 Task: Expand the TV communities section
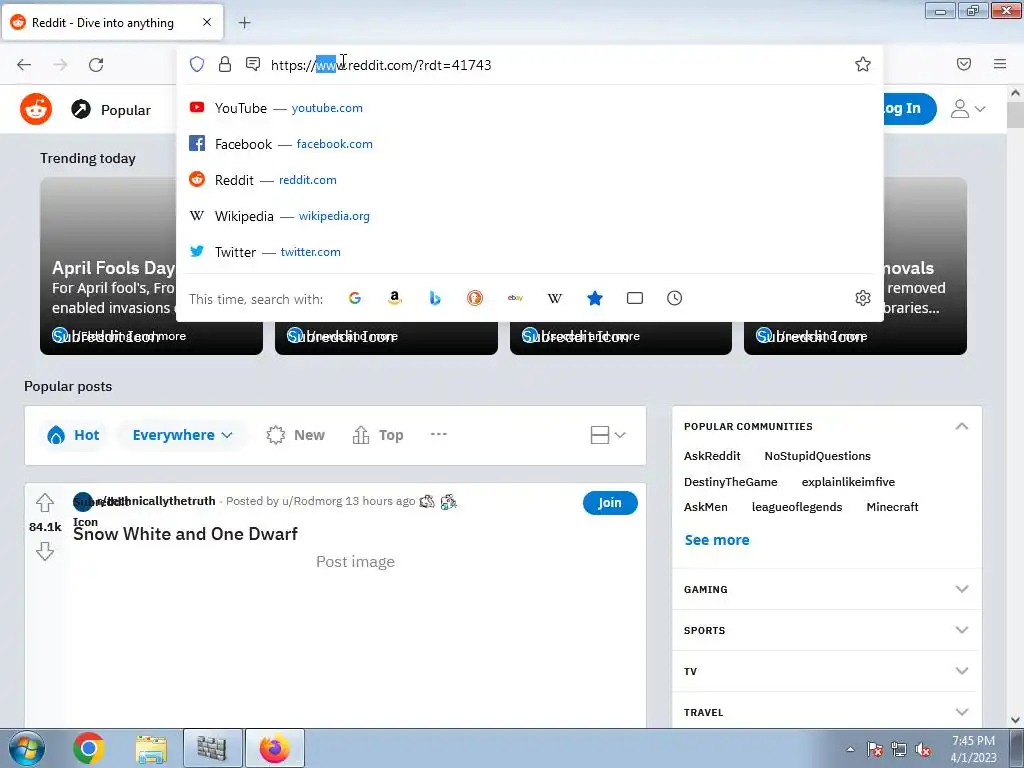pyautogui.click(x=826, y=671)
